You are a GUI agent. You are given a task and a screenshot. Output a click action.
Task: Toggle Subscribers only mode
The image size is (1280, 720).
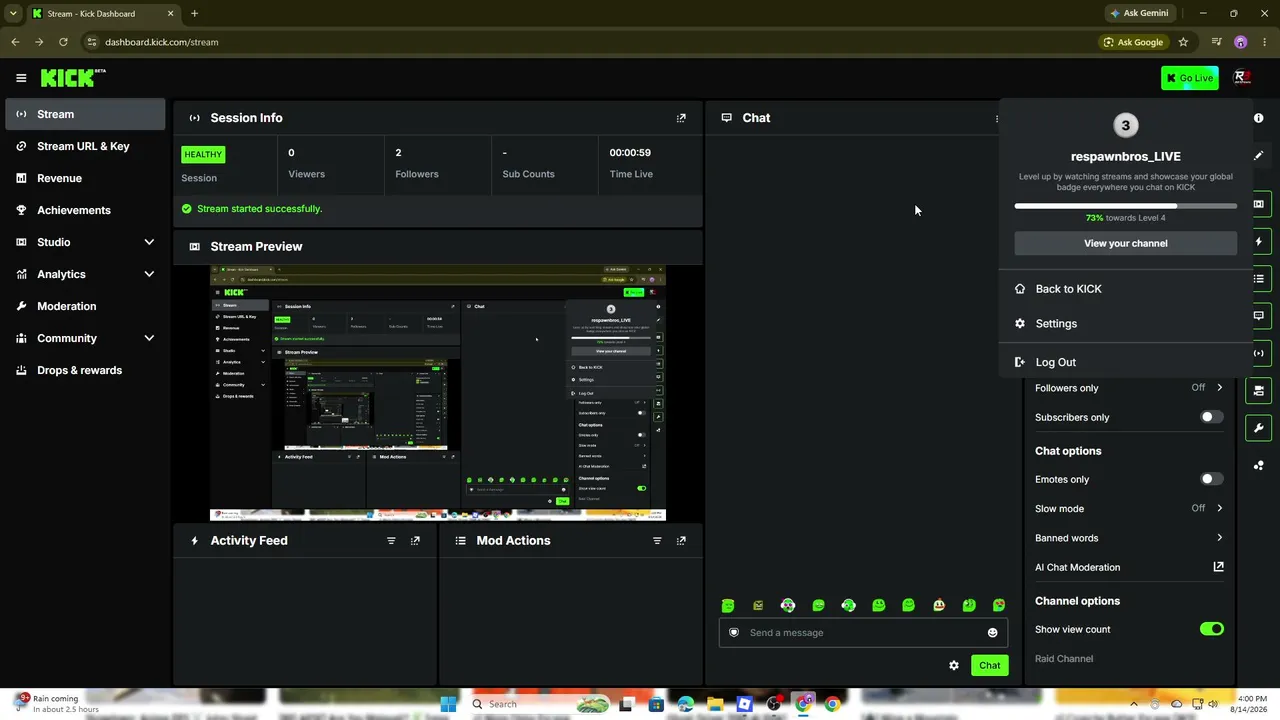[x=1211, y=417]
